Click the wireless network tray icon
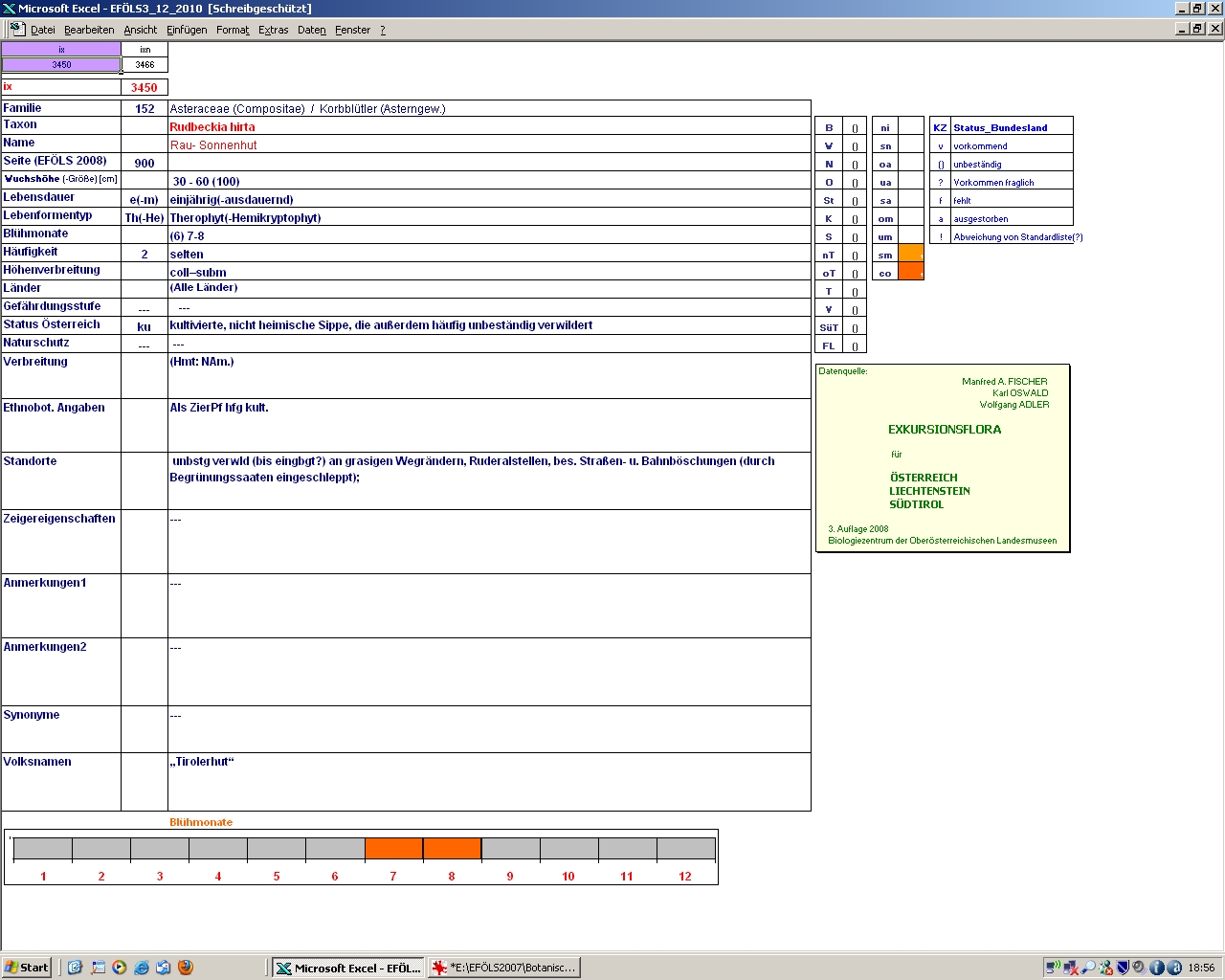Image resolution: width=1225 pixels, height=980 pixels. click(1053, 968)
